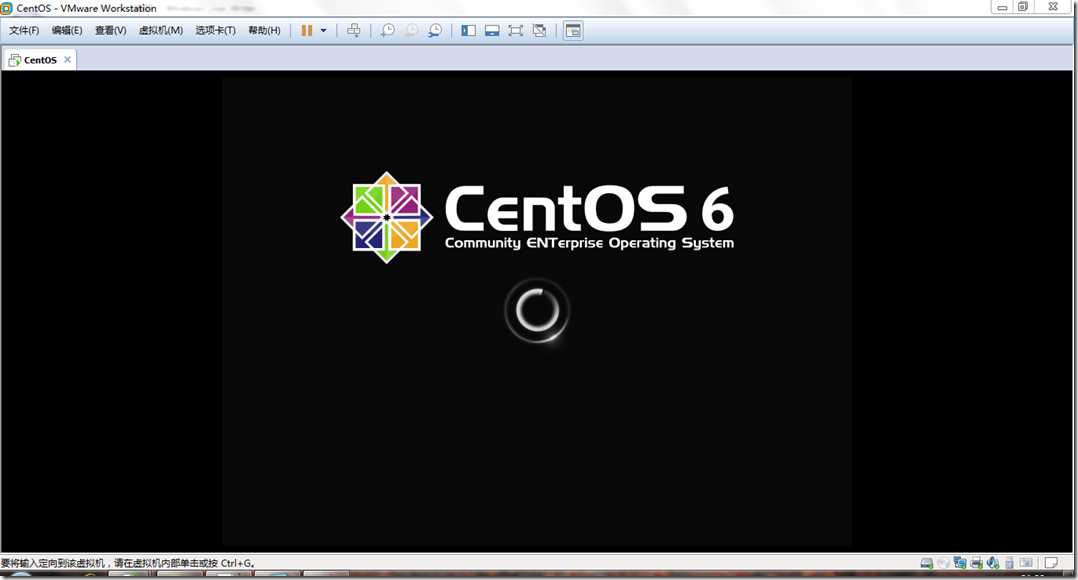Close the CentOS tab
The width and height of the screenshot is (1078, 580).
pyautogui.click(x=67, y=60)
